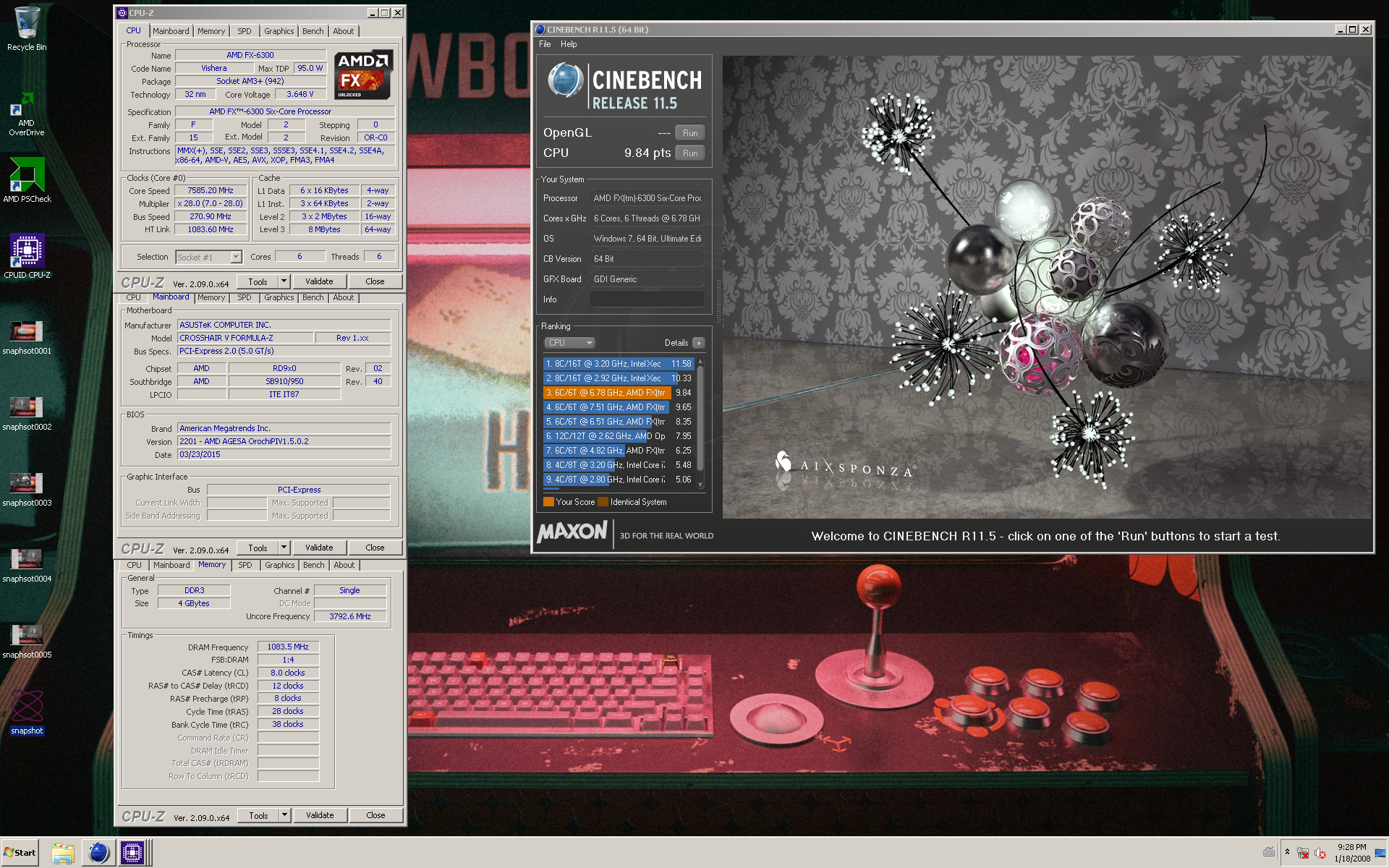This screenshot has height=868, width=1389.
Task: Click the Your Score orange swatch
Action: pyautogui.click(x=548, y=502)
